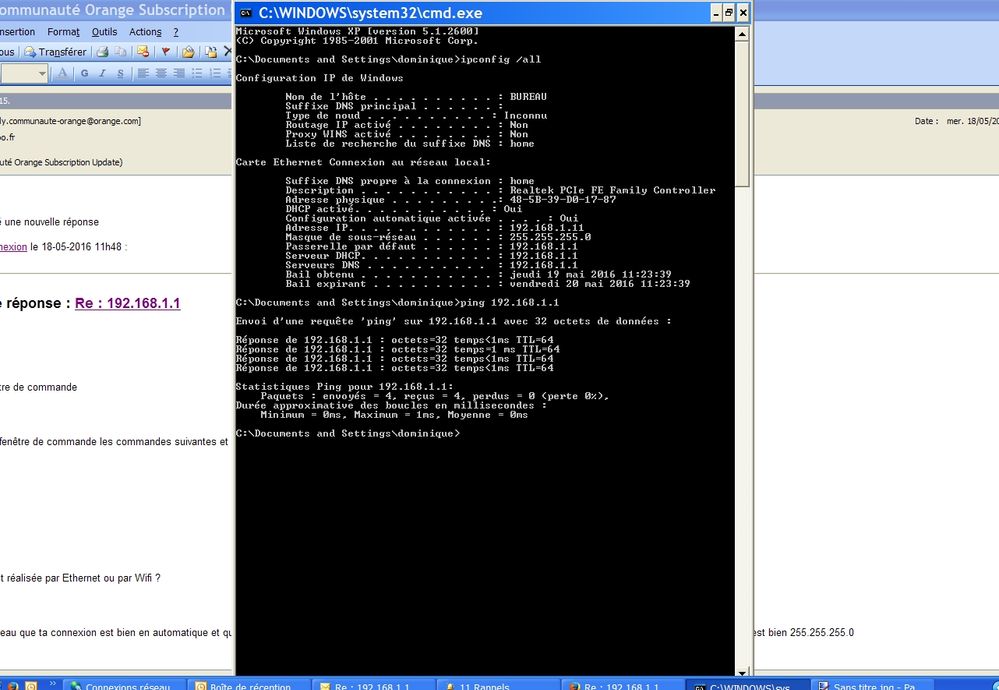Click the Transférer forward button
The height and width of the screenshot is (690, 999).
point(55,52)
